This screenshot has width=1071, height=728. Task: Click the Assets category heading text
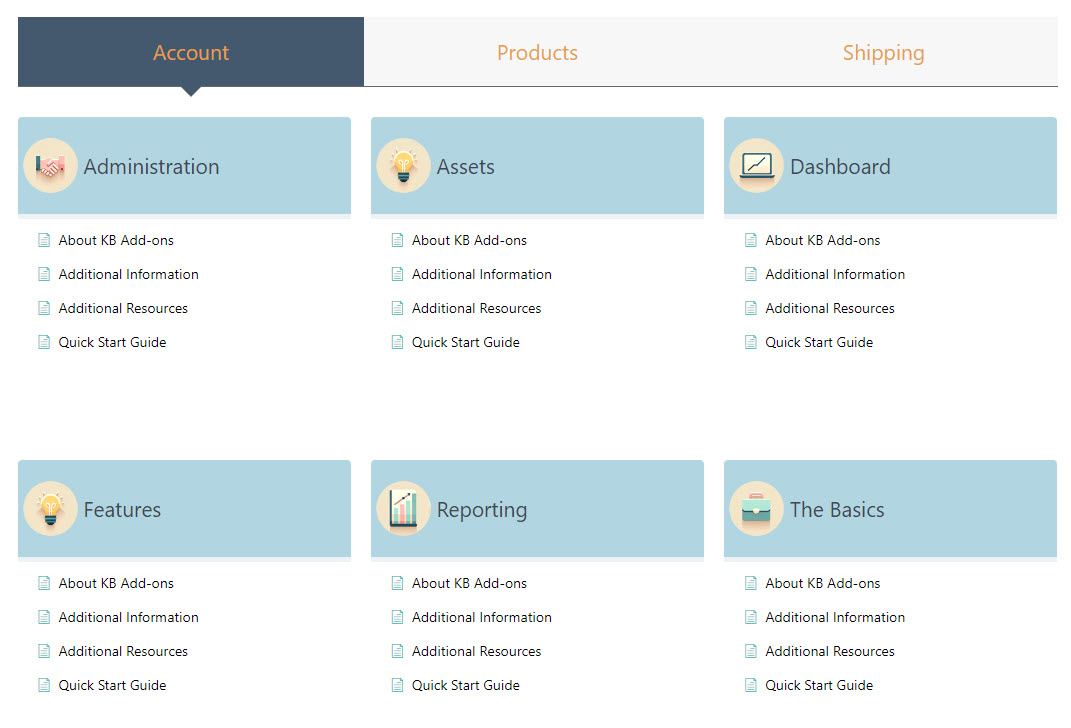[465, 167]
